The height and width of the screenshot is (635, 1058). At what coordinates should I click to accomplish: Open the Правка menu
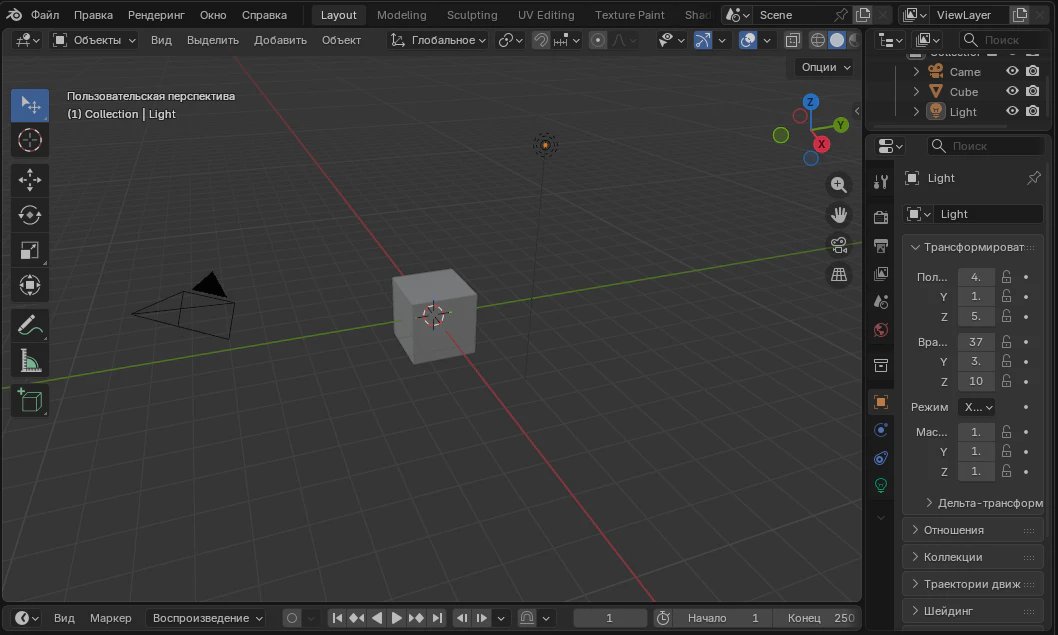pos(93,15)
